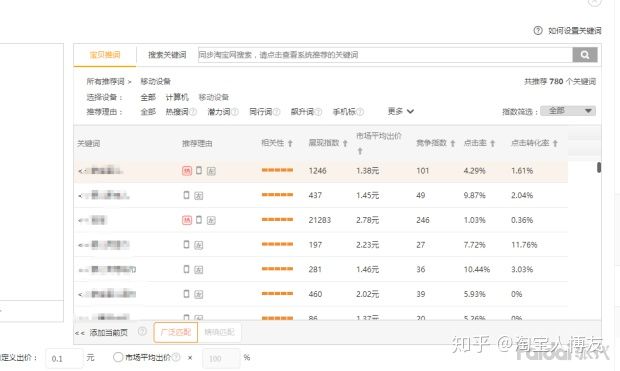Sort by 市场平均出价 column arrow
The image size is (620, 371).
(360, 151)
